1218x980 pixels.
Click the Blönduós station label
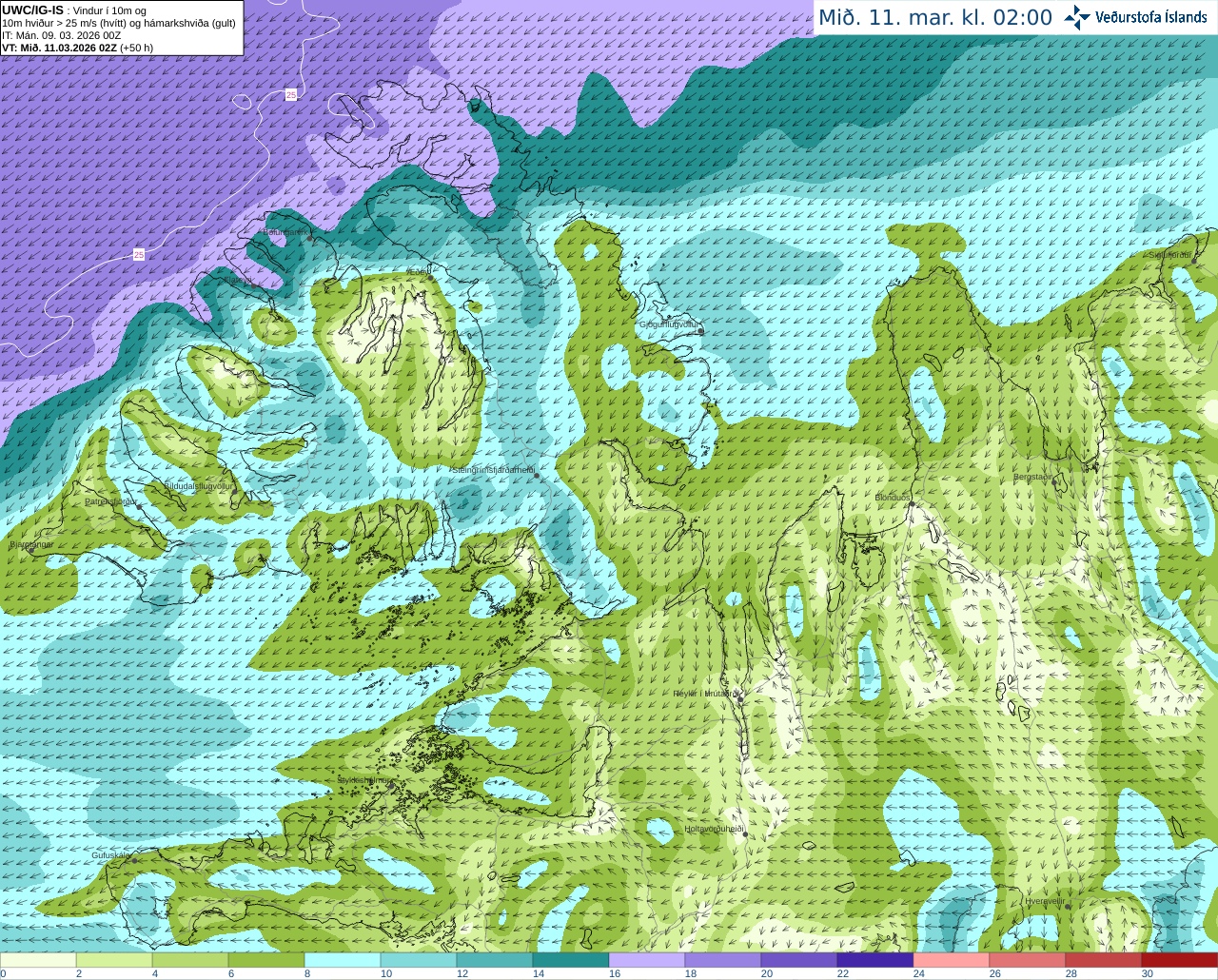[x=892, y=498]
